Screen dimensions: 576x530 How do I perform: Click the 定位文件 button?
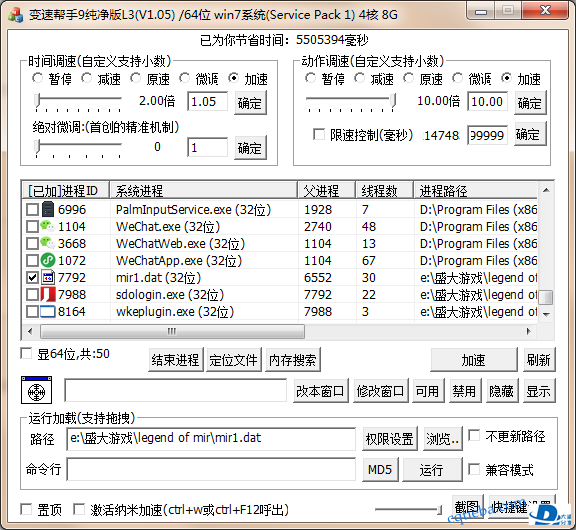click(234, 360)
